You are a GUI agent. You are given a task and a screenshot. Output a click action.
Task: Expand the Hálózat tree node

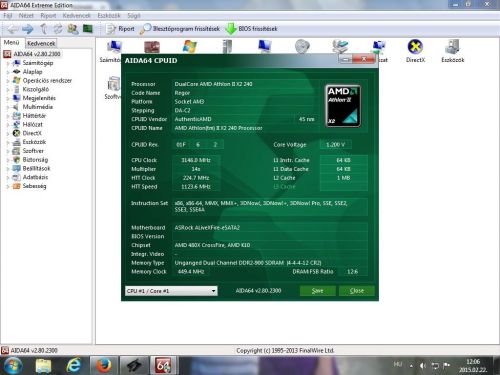8,125
